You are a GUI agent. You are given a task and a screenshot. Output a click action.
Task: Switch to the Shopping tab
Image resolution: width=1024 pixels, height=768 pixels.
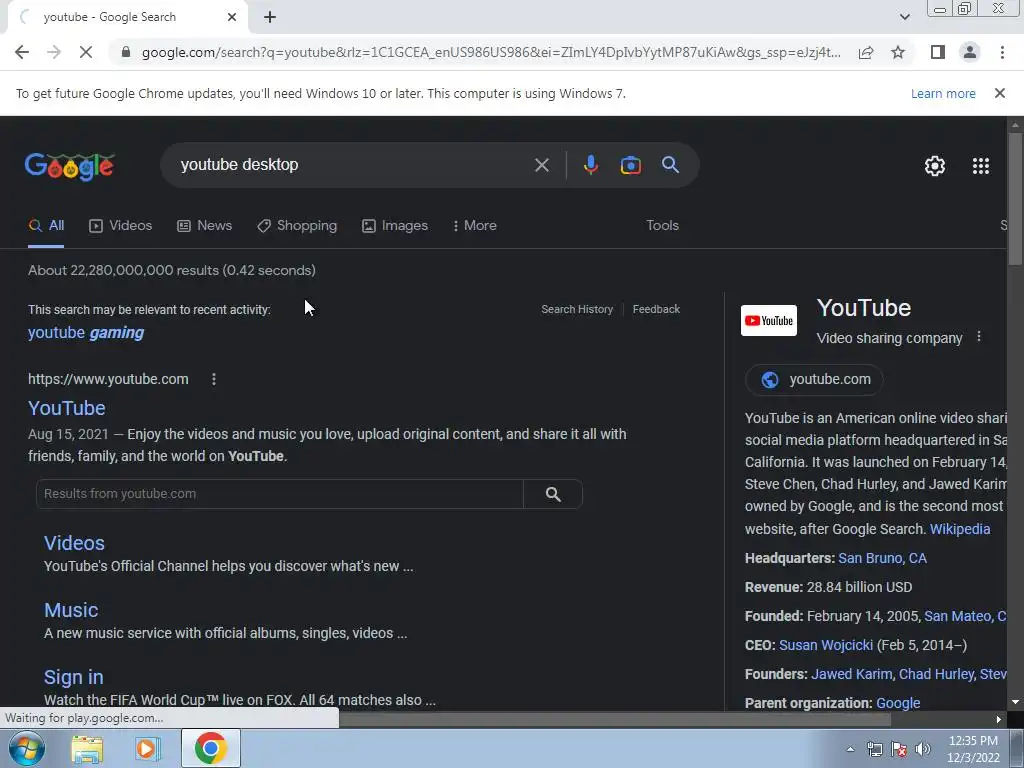pos(297,225)
